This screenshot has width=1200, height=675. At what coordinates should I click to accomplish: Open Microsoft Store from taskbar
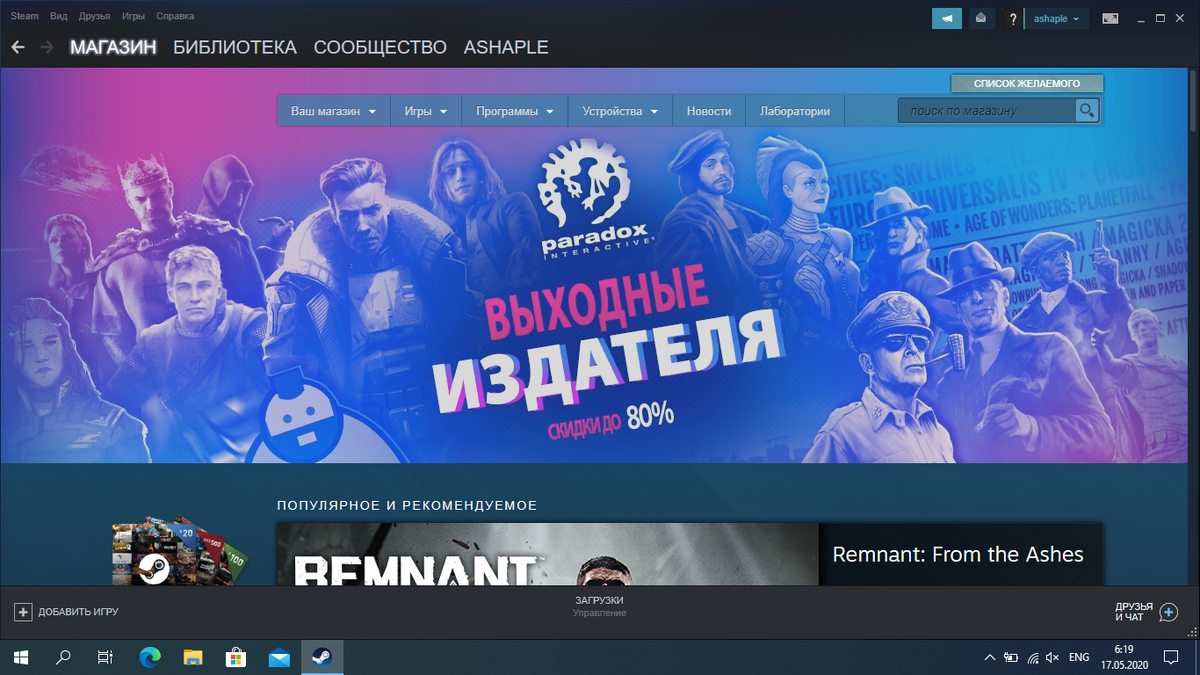click(x=236, y=657)
